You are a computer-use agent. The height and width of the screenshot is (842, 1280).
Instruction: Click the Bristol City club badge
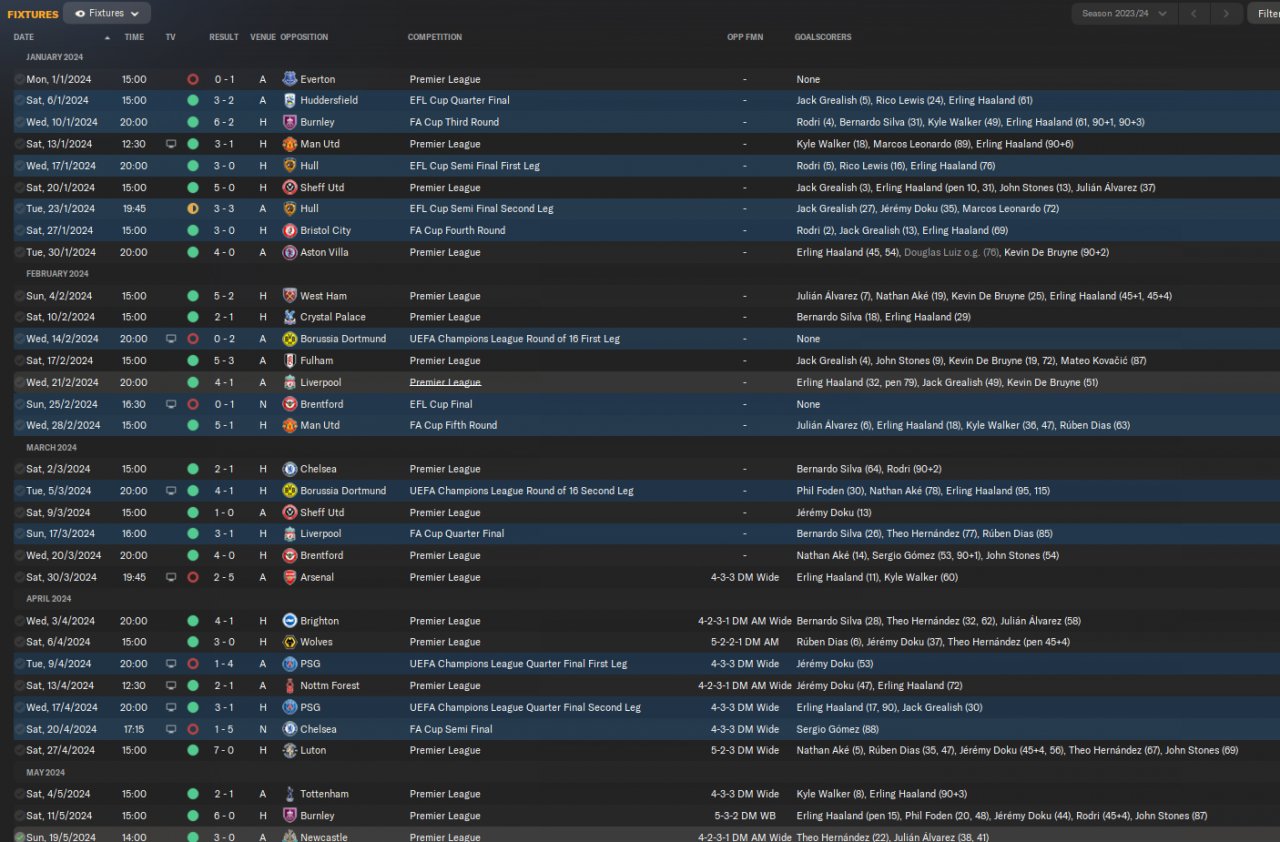290,230
